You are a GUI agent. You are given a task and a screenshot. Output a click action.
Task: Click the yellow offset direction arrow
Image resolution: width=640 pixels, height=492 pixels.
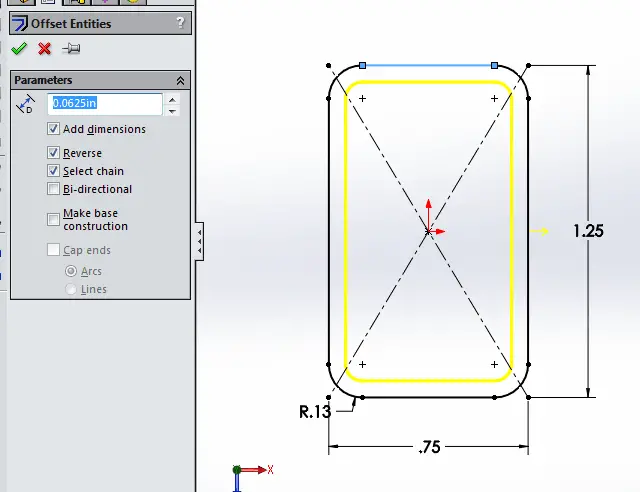539,232
